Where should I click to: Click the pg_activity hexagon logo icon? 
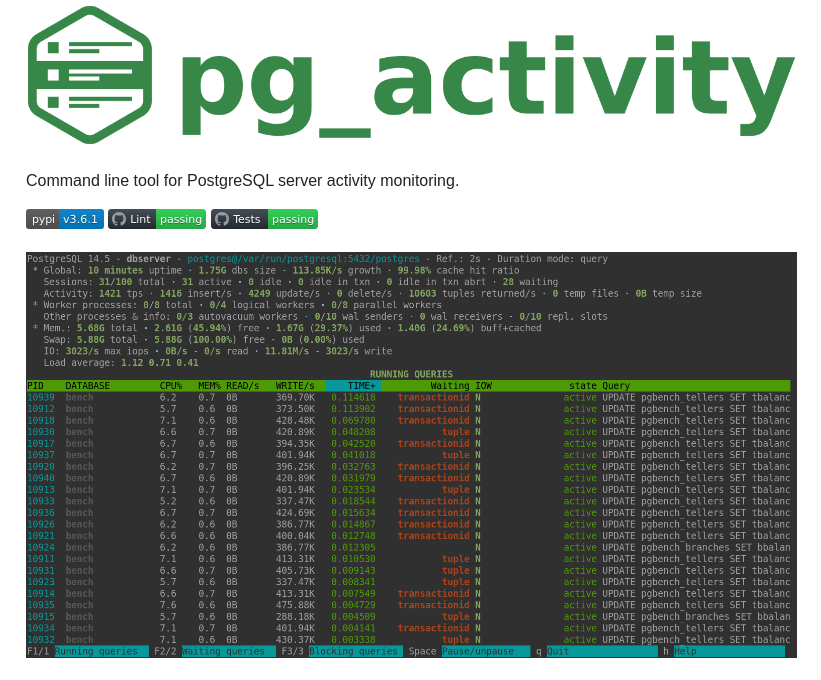88,75
